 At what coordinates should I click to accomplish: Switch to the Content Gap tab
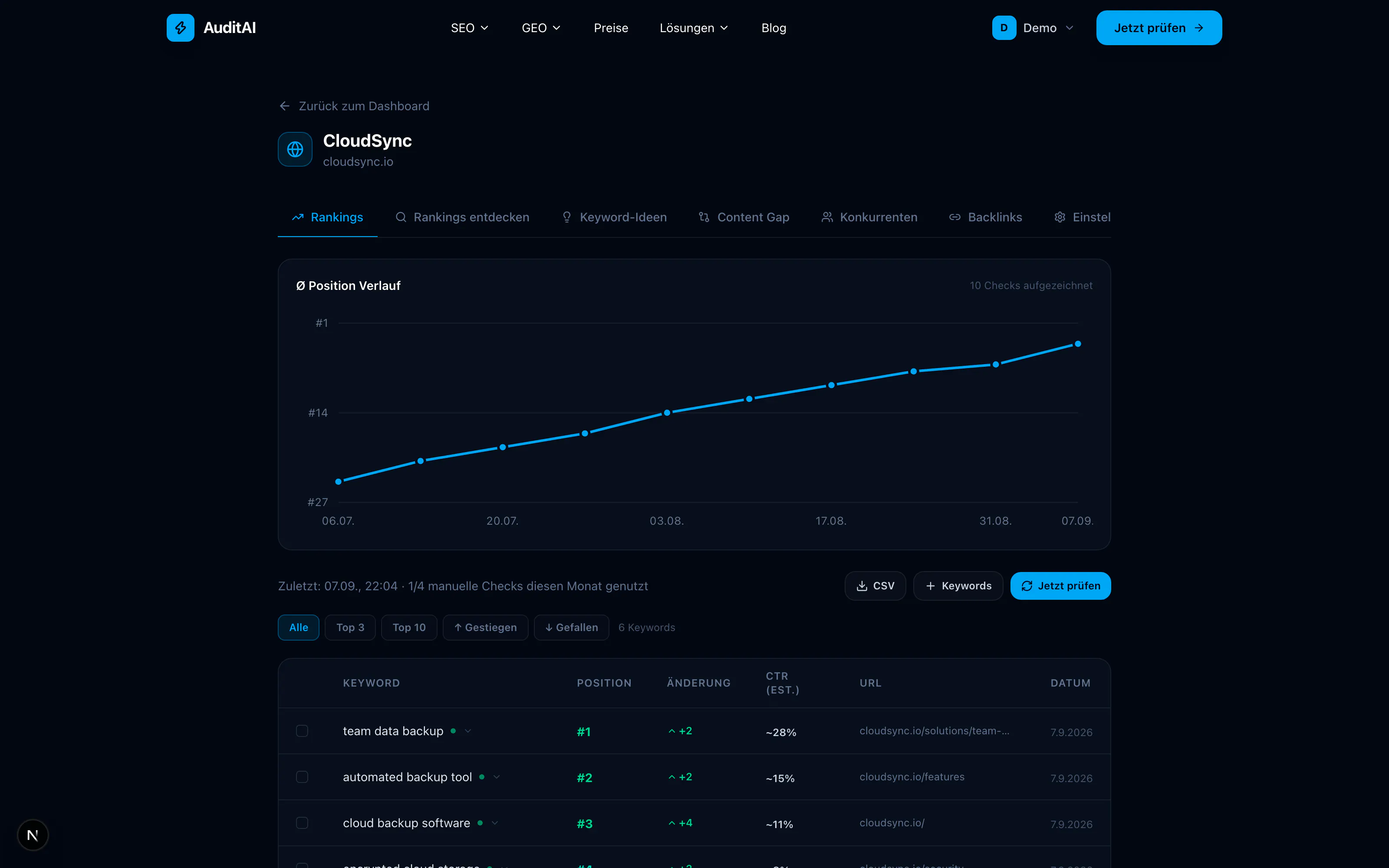click(x=744, y=217)
